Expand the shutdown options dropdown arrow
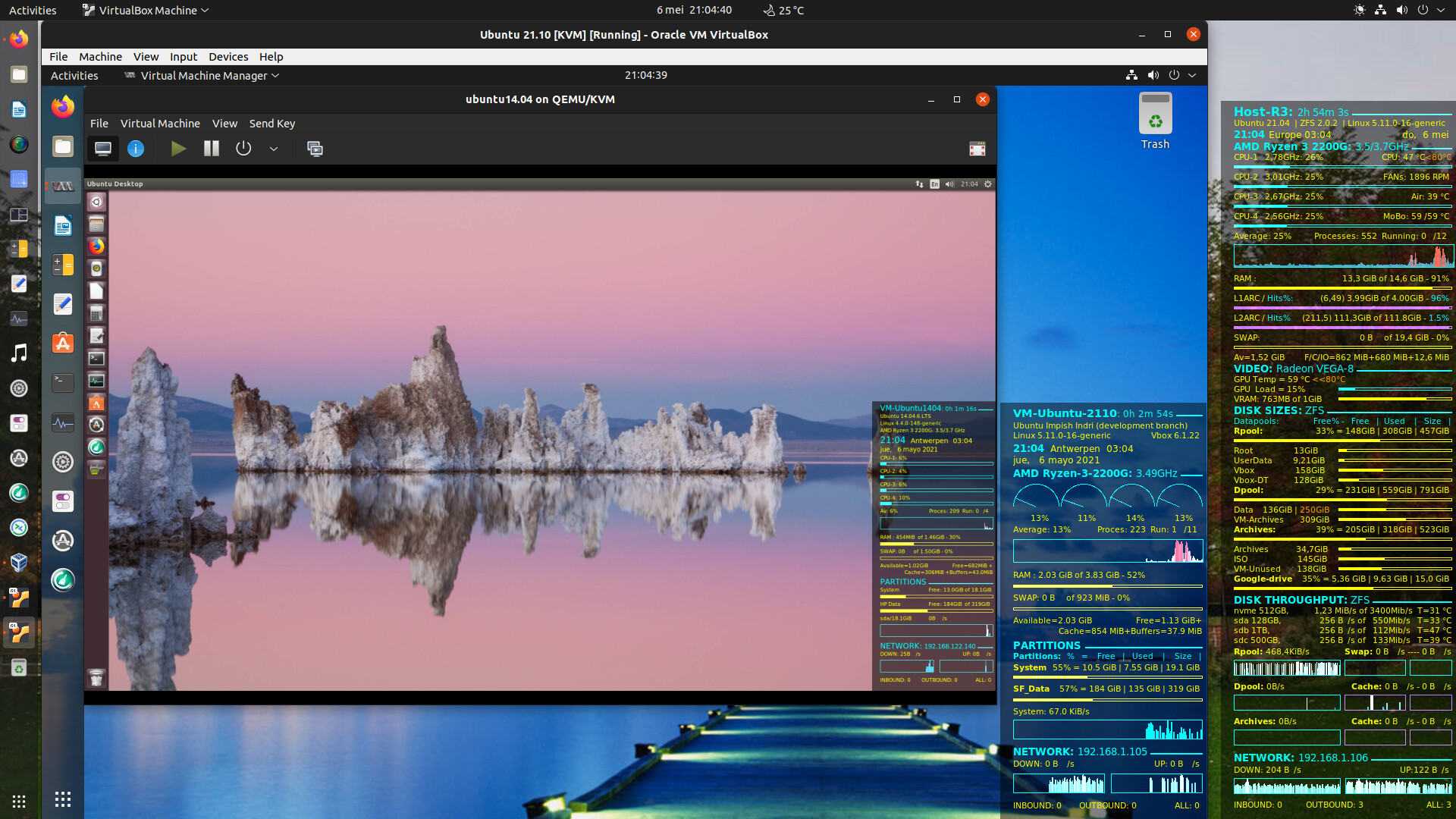This screenshot has height=819, width=1456. pyautogui.click(x=274, y=149)
